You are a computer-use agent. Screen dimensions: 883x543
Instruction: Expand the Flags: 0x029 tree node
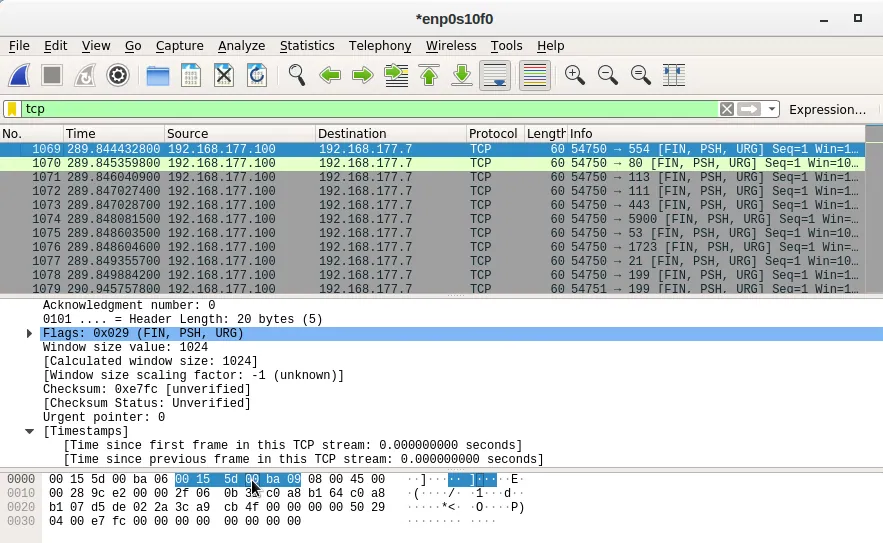click(x=29, y=333)
